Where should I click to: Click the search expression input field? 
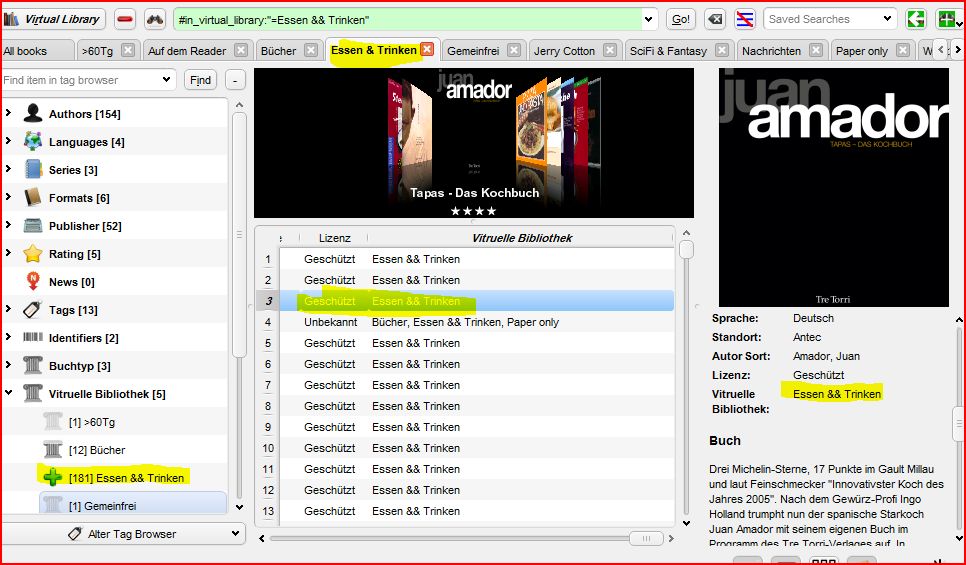[408, 20]
